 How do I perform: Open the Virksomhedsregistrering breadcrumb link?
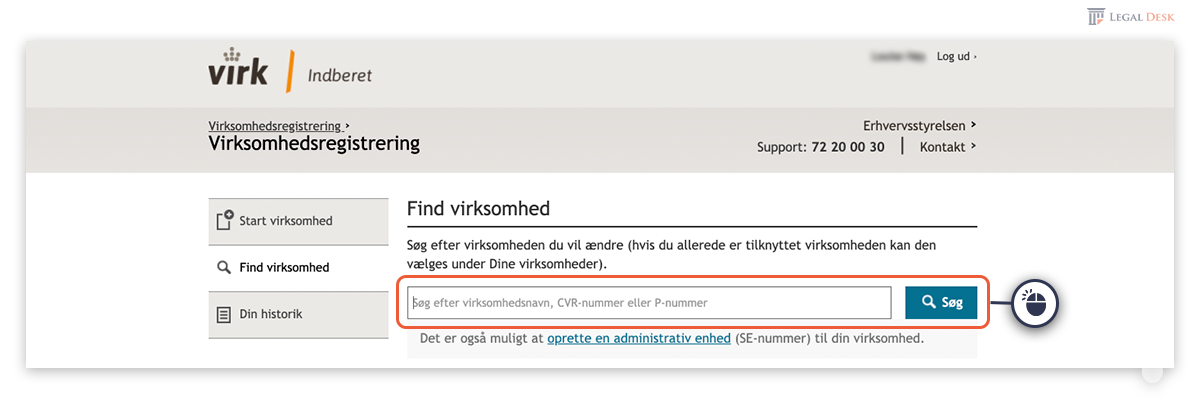[278, 126]
